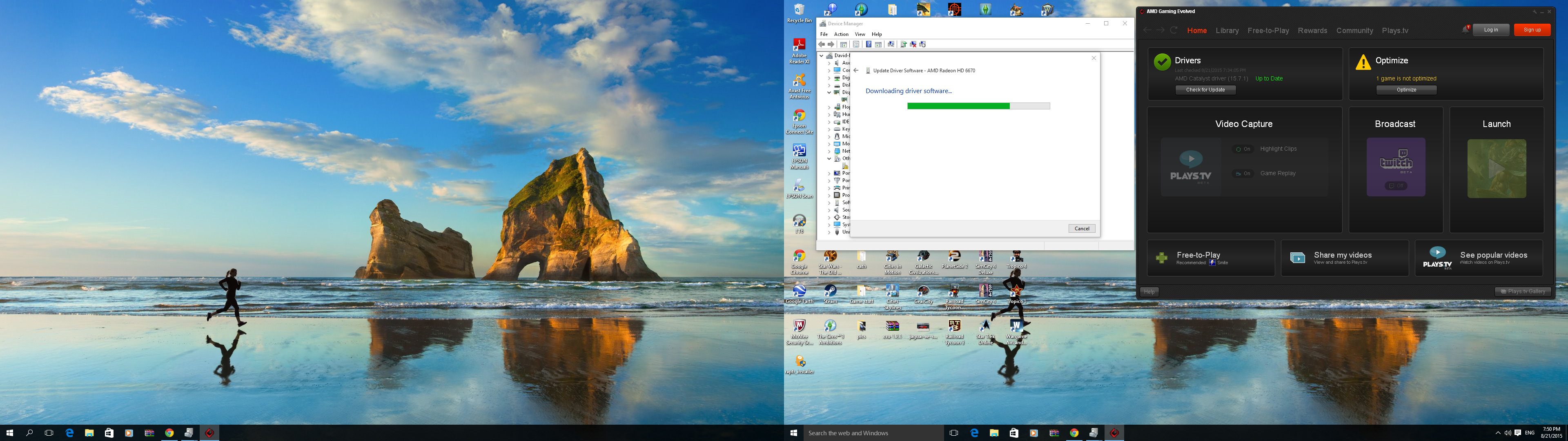Click the Update Driver Software toolbar icon

click(904, 45)
